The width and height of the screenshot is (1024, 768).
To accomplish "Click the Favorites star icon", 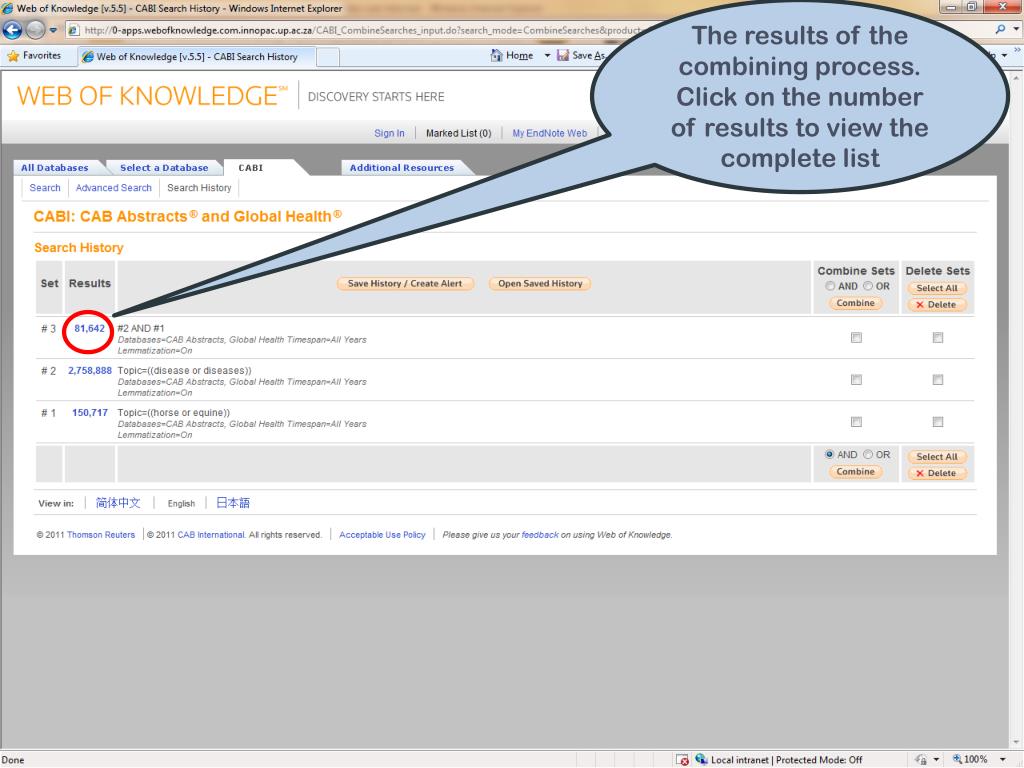I will pos(12,56).
